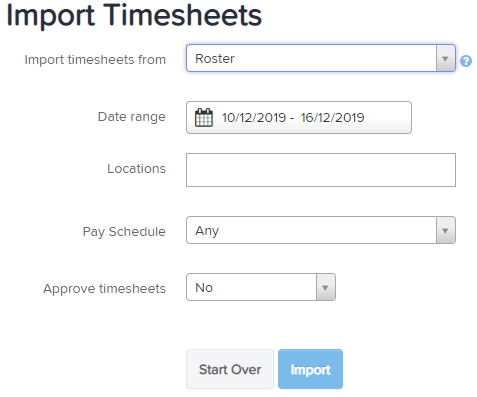Image resolution: width=477 pixels, height=397 pixels.
Task: Click the end date 16/12/2019
Action: [332, 118]
